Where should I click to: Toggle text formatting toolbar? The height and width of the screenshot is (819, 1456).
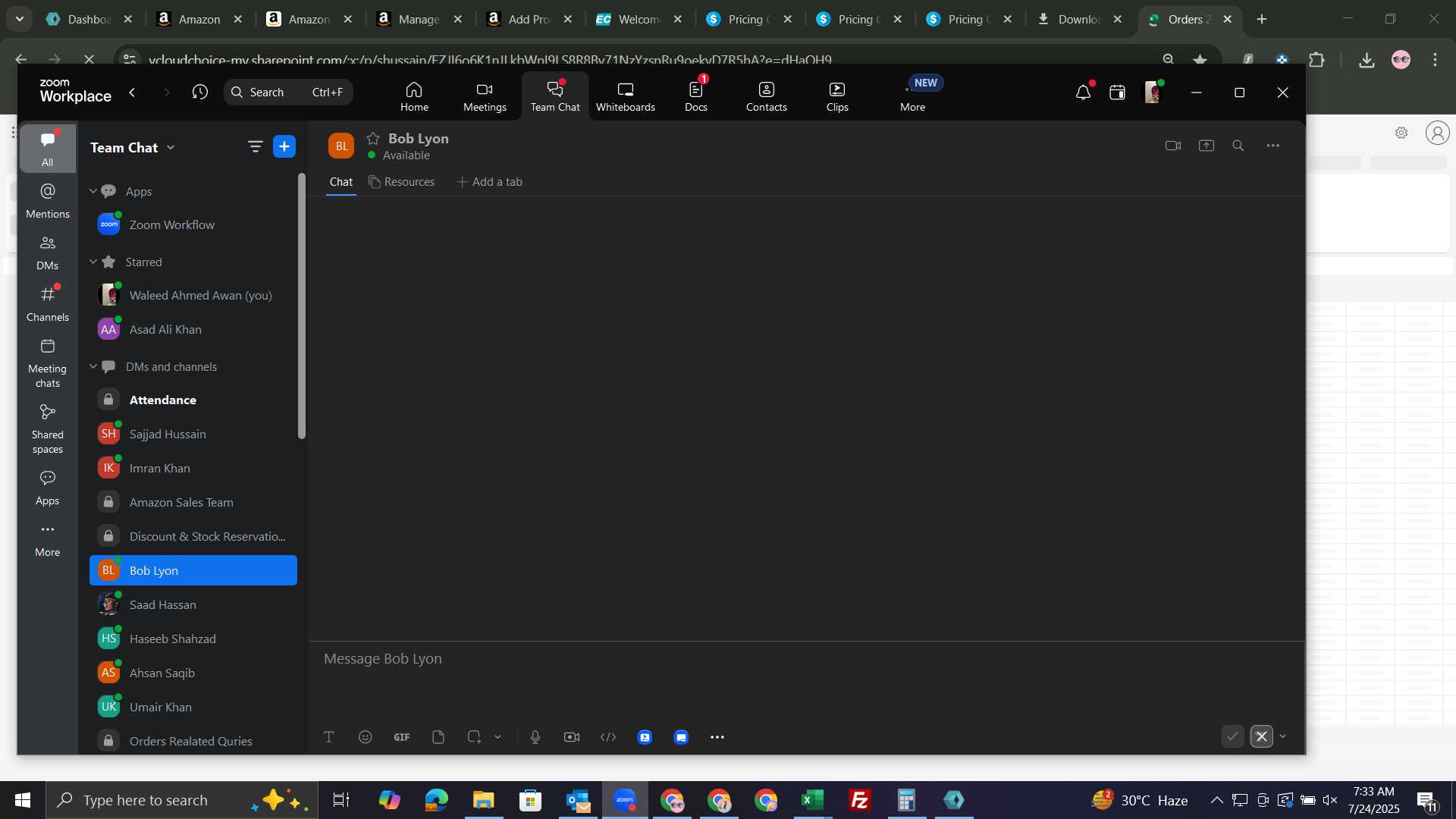pos(329,737)
